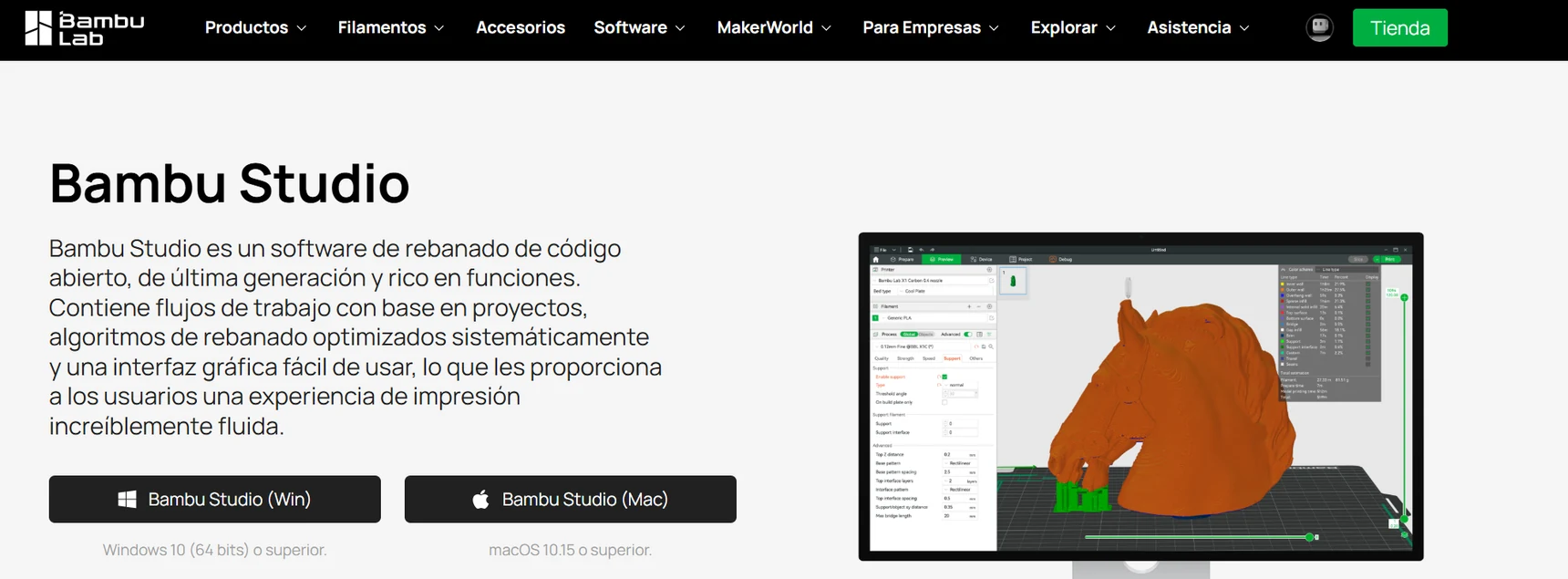Click the paragraph starting "Bambu Studio es un software"
1568x579 pixels.
356,336
